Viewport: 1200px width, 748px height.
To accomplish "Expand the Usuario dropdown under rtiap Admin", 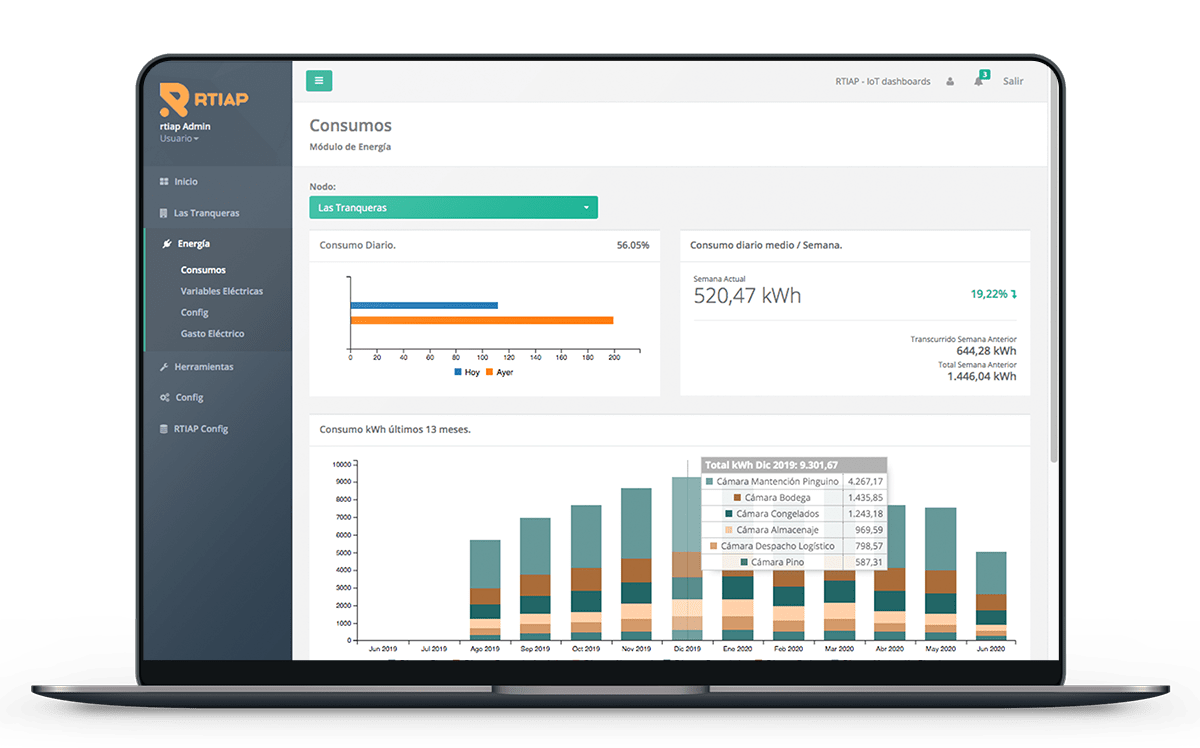I will coord(179,139).
